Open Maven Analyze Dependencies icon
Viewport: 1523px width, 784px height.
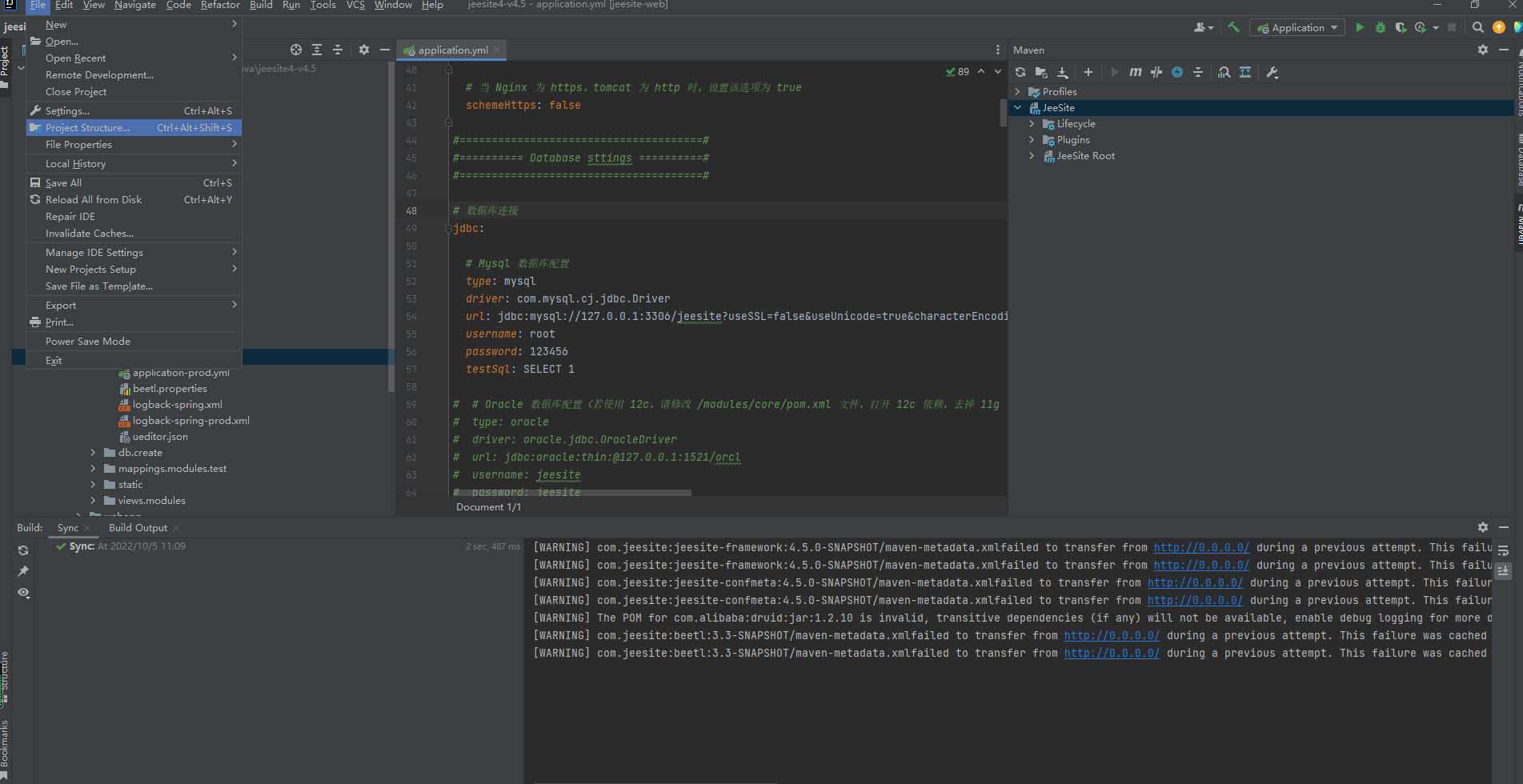[x=1224, y=72]
